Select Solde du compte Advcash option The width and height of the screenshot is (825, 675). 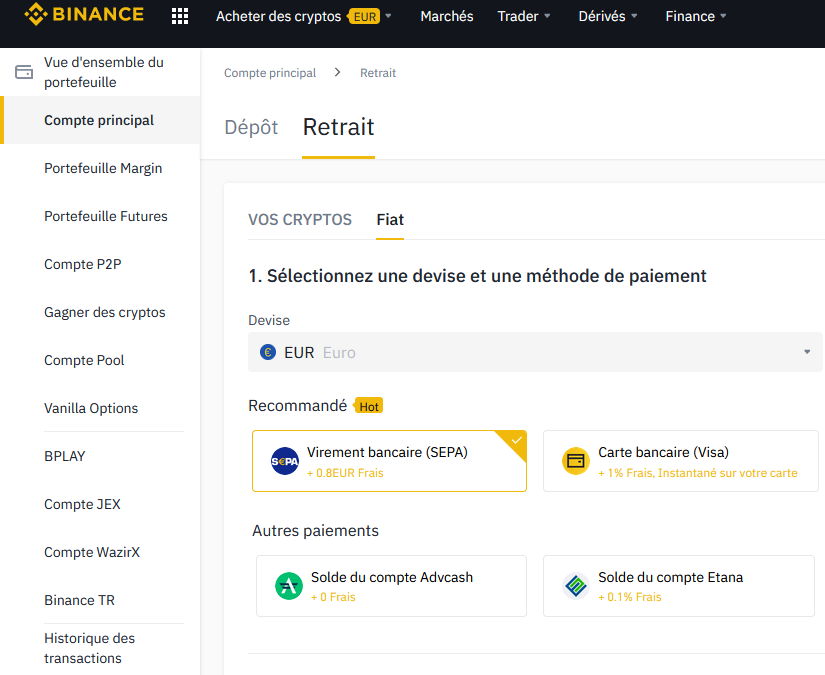pyautogui.click(x=391, y=586)
